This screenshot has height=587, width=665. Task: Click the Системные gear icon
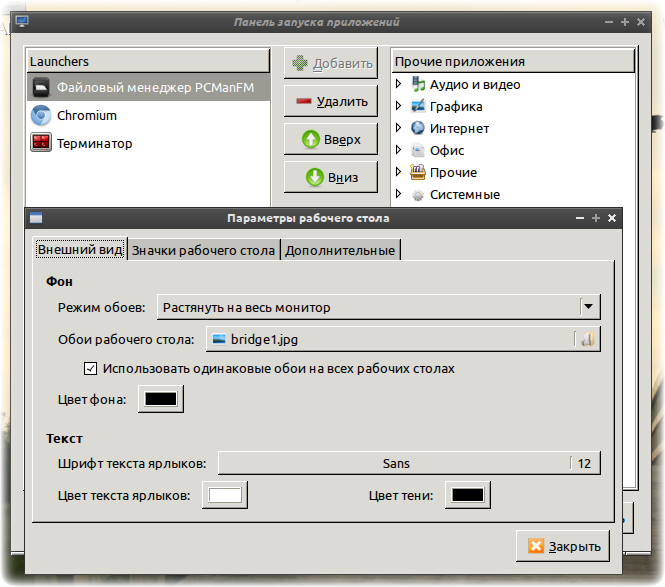pyautogui.click(x=418, y=195)
